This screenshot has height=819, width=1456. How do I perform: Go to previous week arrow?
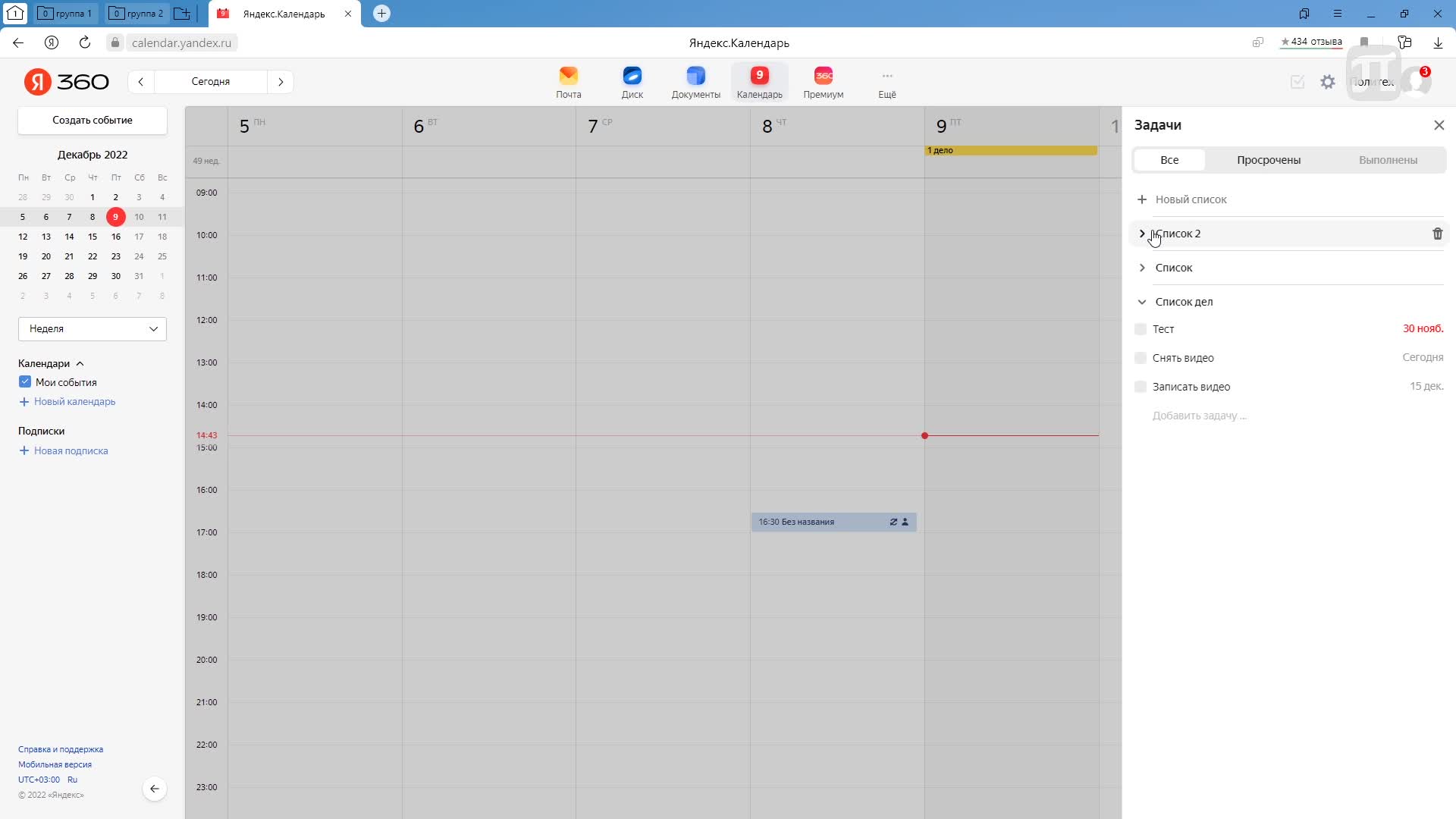[140, 82]
